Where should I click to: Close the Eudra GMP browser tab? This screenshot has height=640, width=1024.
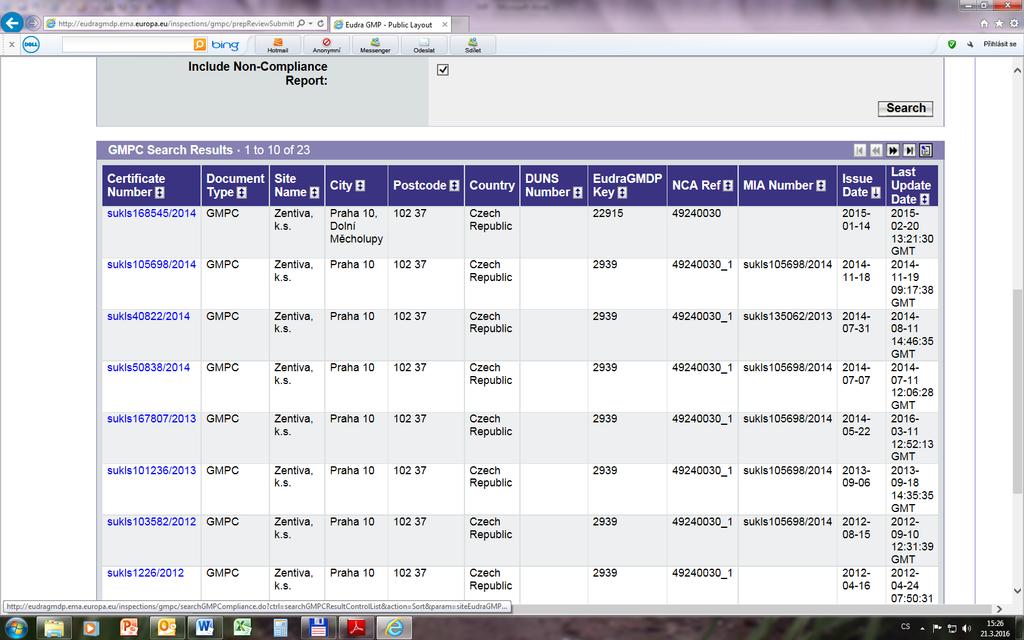[445, 25]
